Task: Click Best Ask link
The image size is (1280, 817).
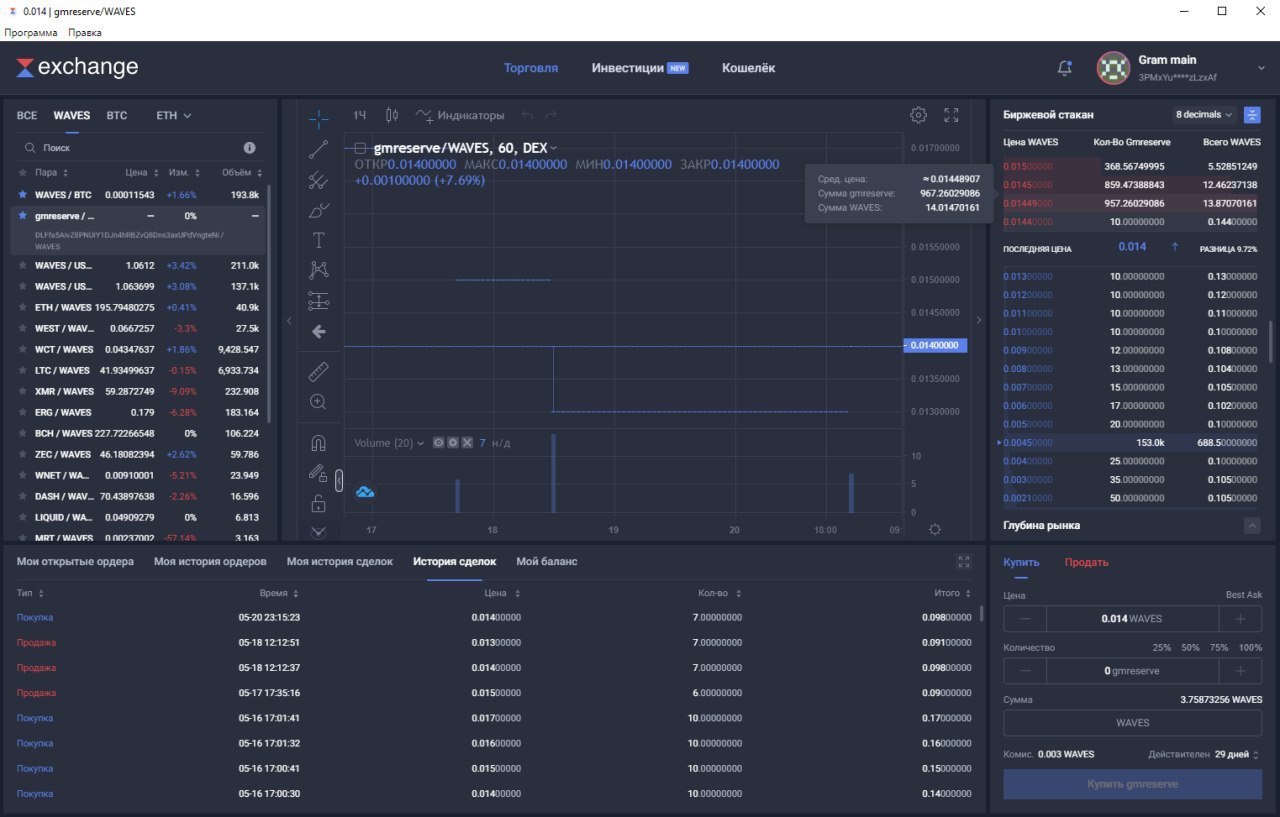Action: click(x=1244, y=595)
